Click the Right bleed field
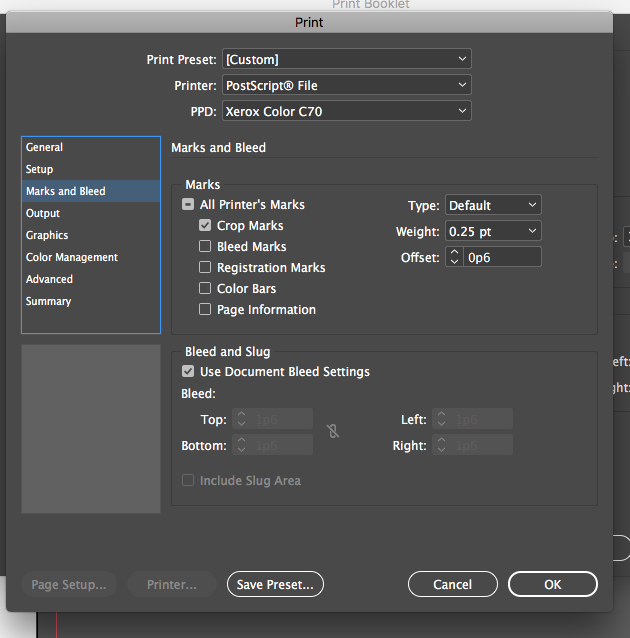The height and width of the screenshot is (638, 630). coord(481,445)
